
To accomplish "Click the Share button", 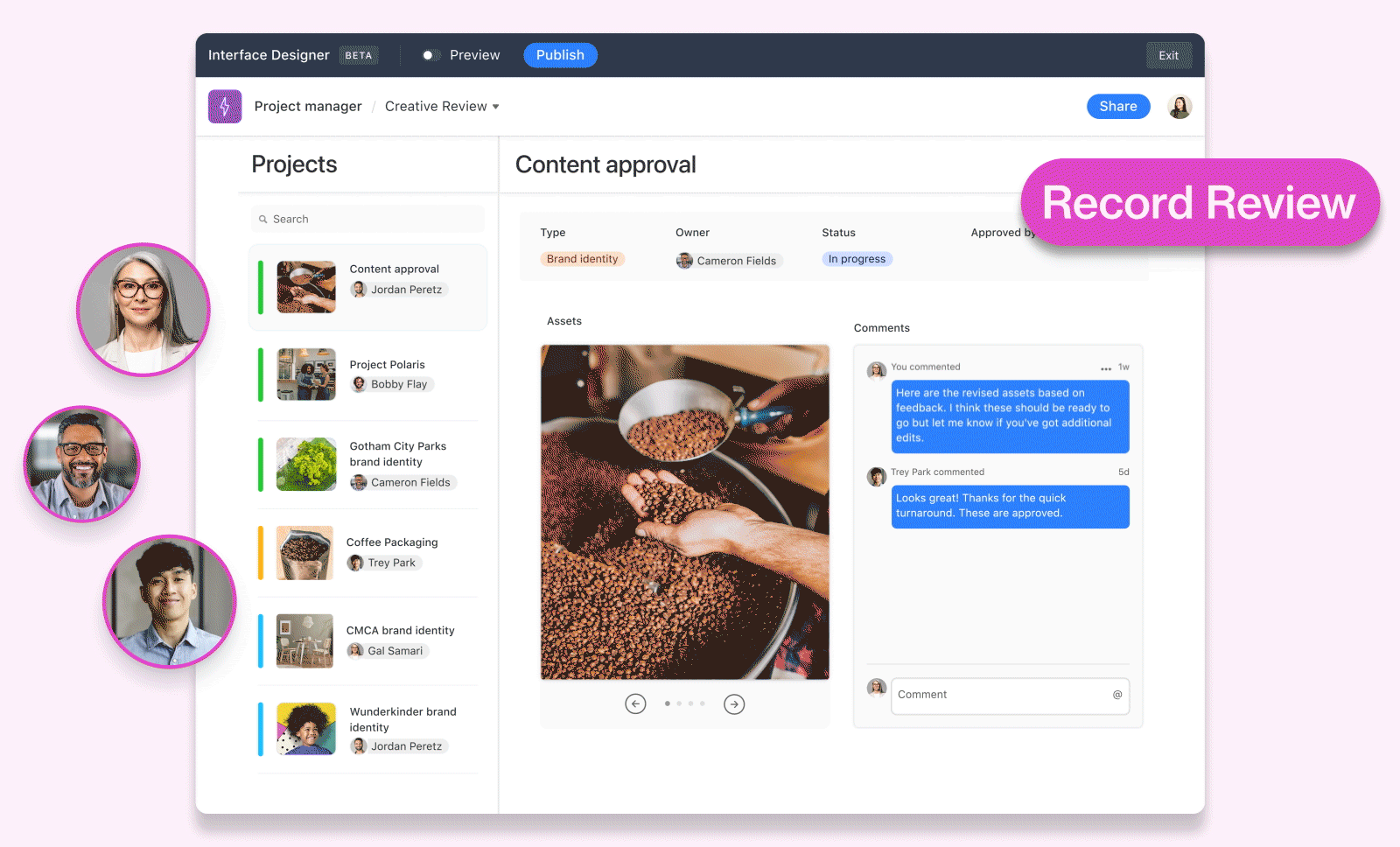I will click(x=1118, y=106).
